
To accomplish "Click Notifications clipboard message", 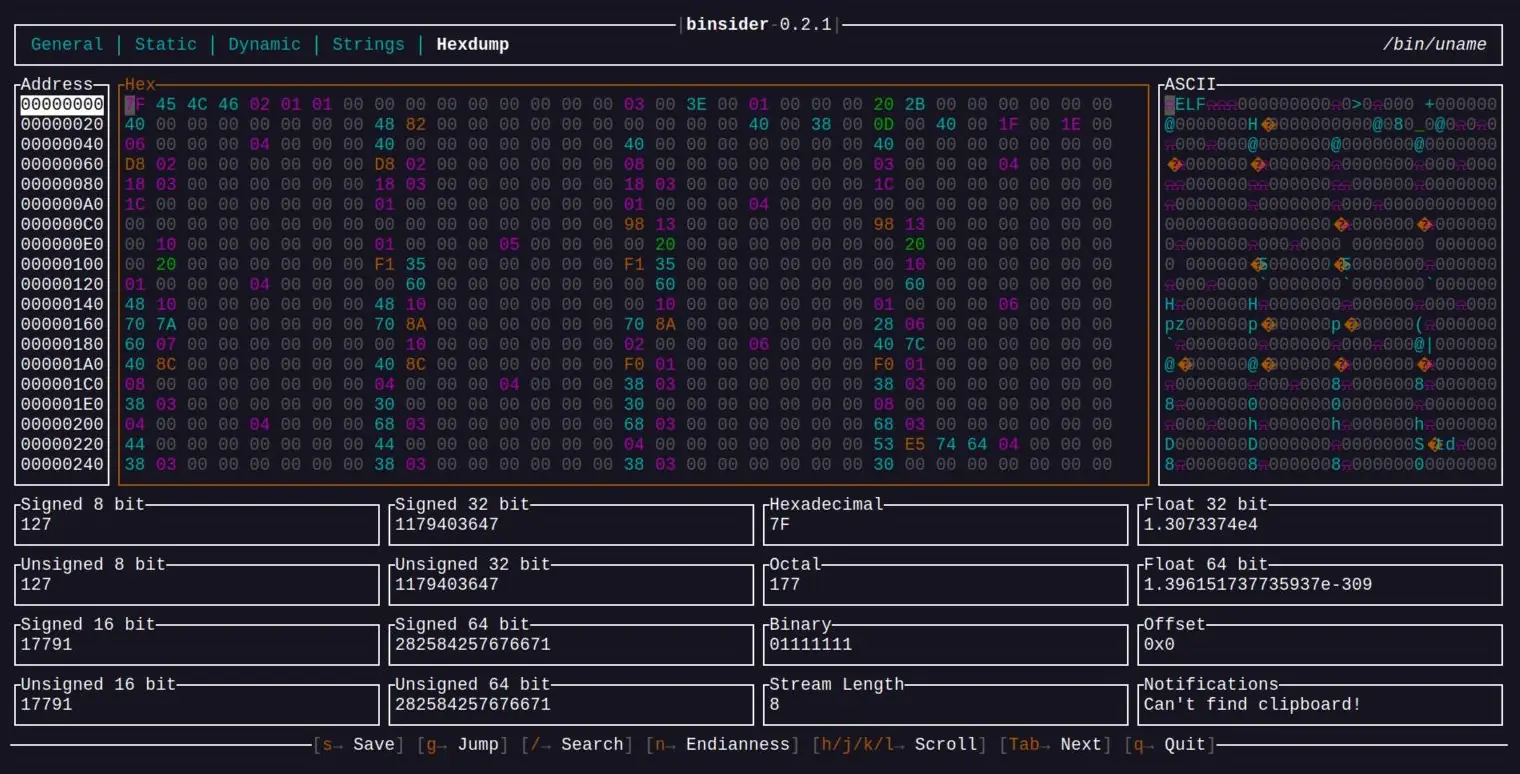I will pos(1253,704).
